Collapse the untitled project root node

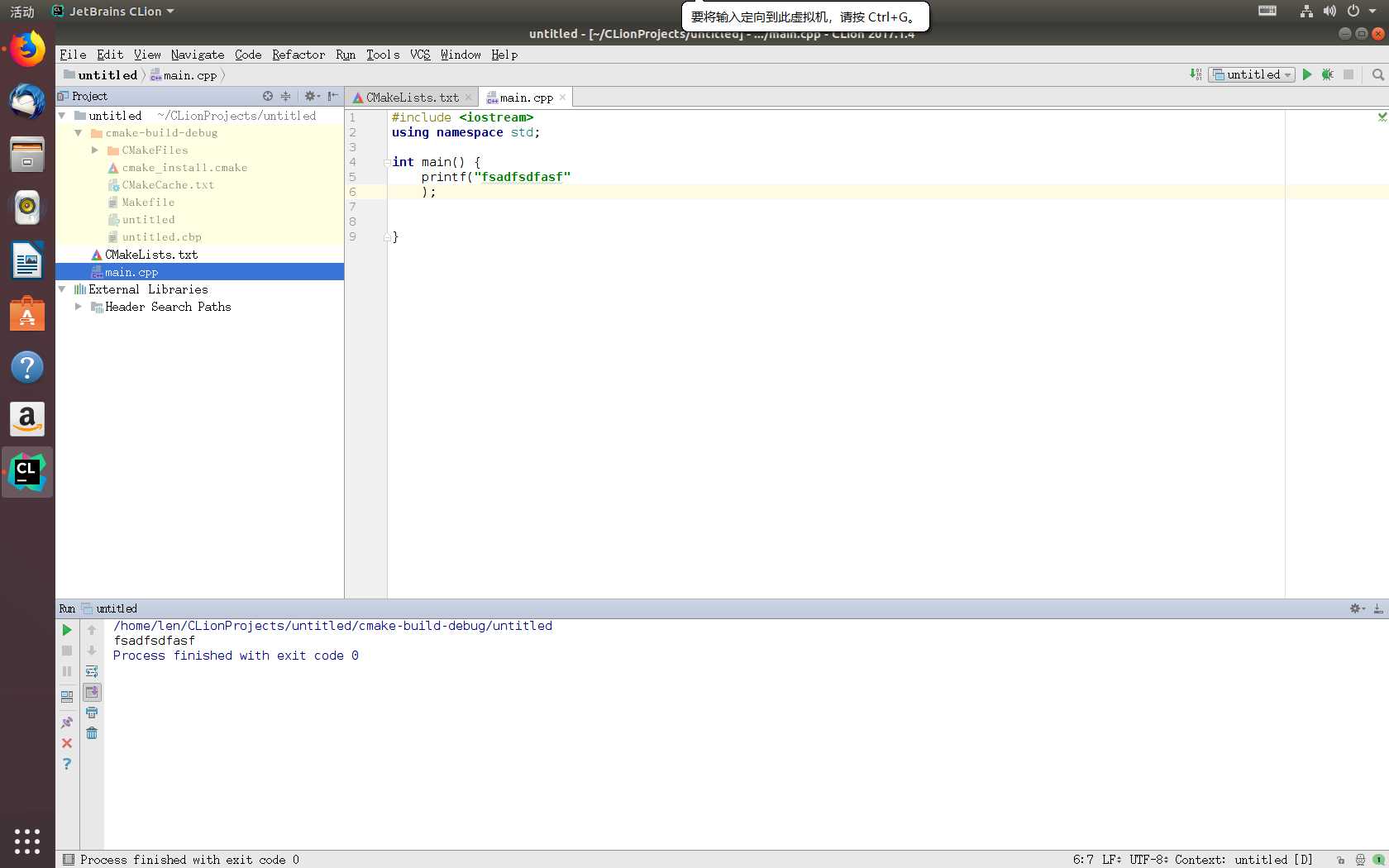62,116
